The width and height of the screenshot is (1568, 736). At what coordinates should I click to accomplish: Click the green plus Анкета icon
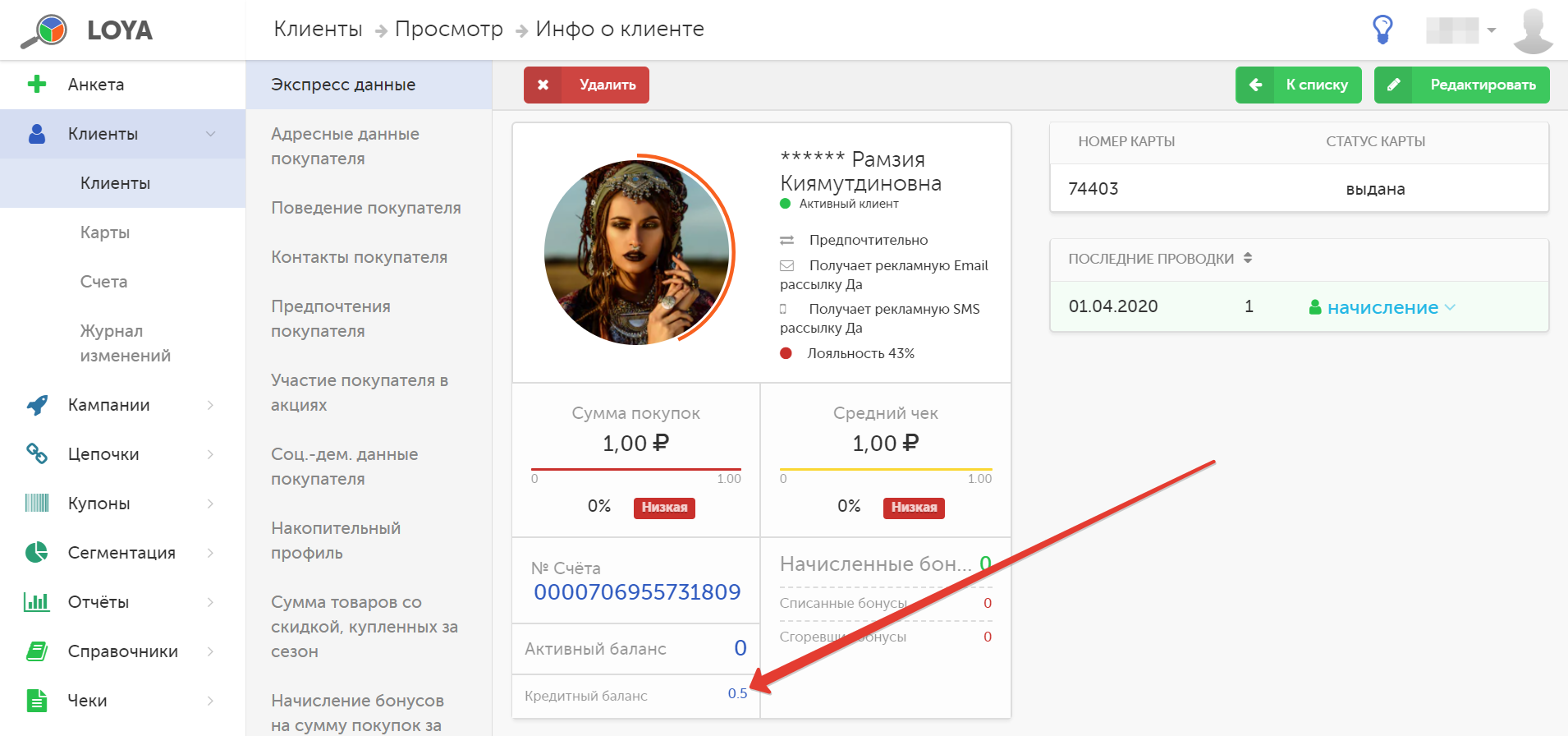tap(36, 84)
